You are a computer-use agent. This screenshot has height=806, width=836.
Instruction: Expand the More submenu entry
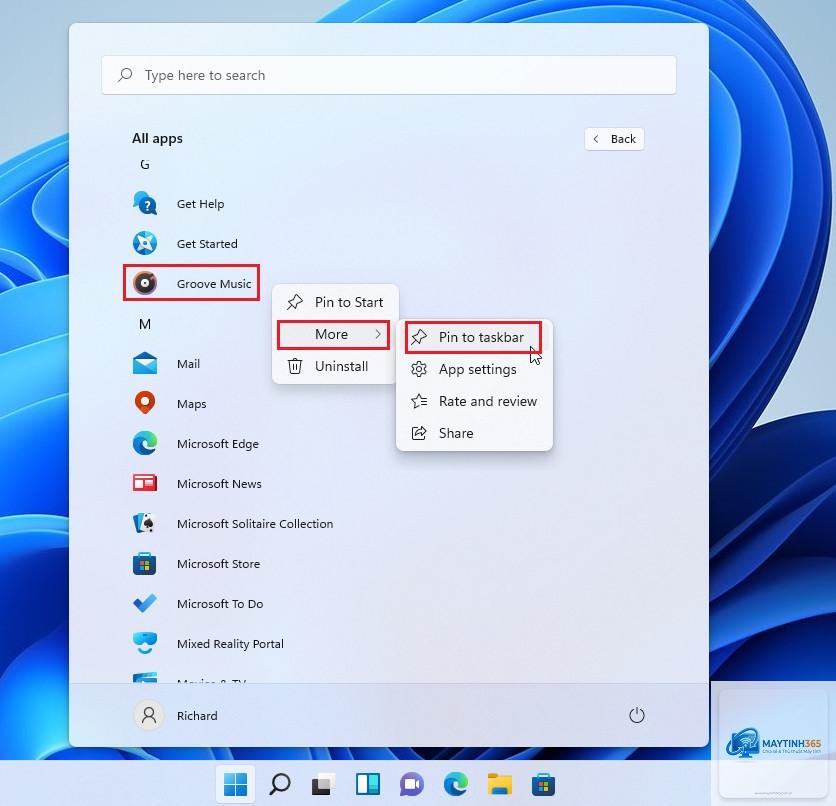click(333, 334)
